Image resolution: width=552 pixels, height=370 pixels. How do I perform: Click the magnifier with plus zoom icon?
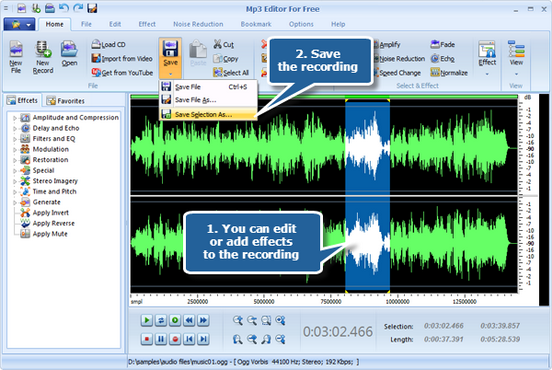(x=238, y=320)
